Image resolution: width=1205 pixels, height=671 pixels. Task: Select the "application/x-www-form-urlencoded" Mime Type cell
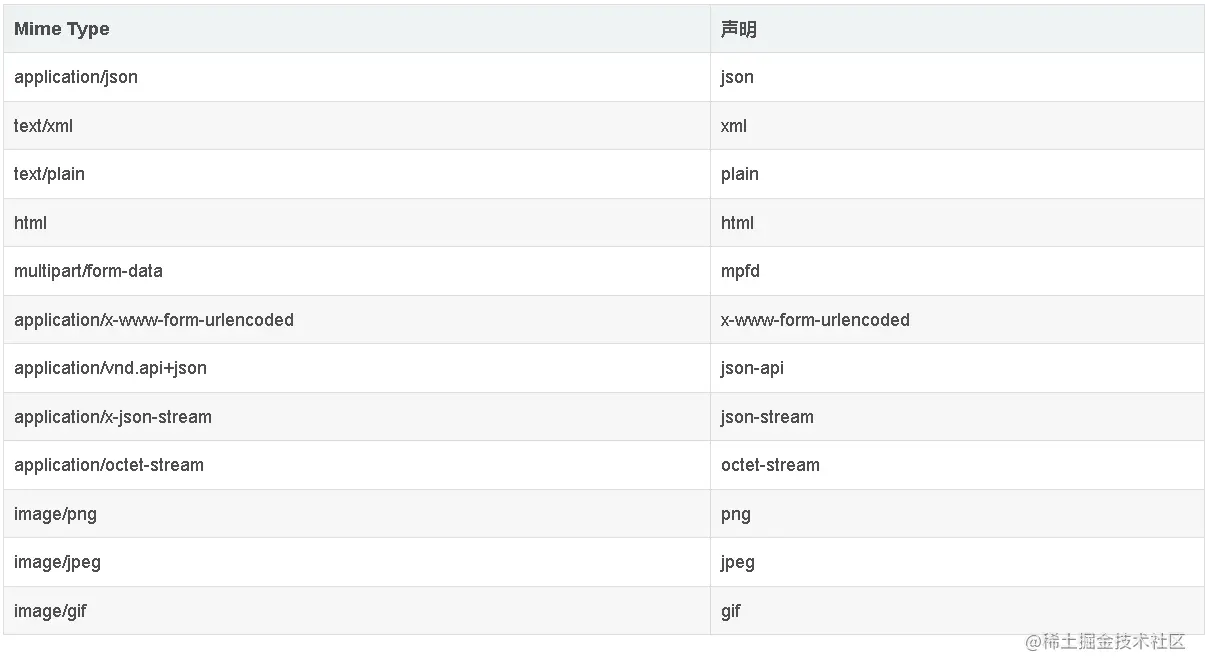click(154, 320)
